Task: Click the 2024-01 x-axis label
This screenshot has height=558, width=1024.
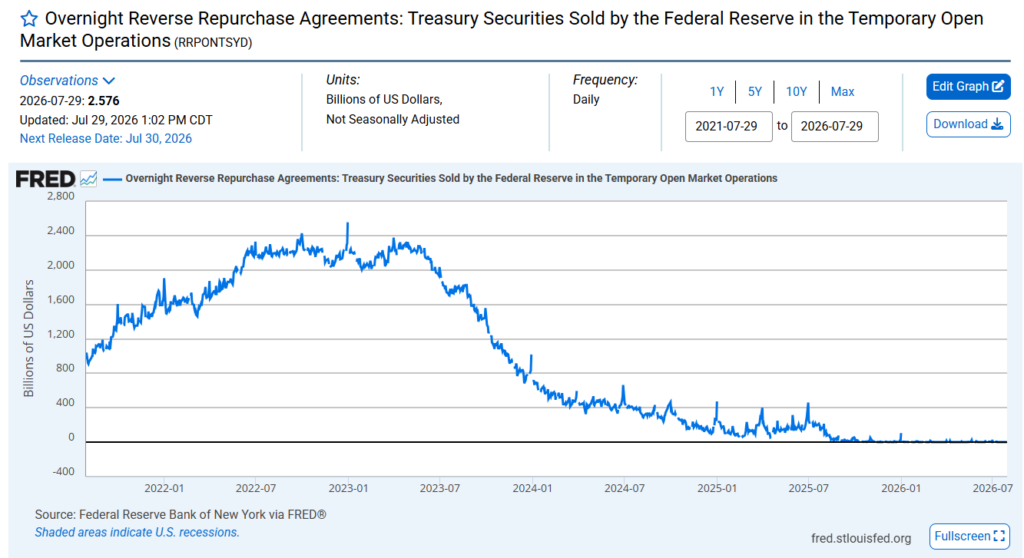Action: tap(532, 488)
